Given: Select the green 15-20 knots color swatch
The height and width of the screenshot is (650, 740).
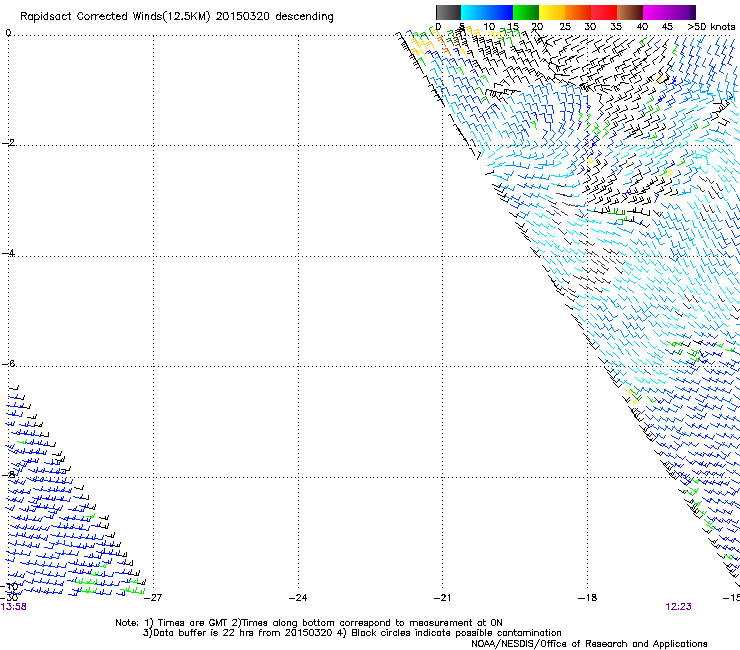Looking at the screenshot, I should pos(526,12).
